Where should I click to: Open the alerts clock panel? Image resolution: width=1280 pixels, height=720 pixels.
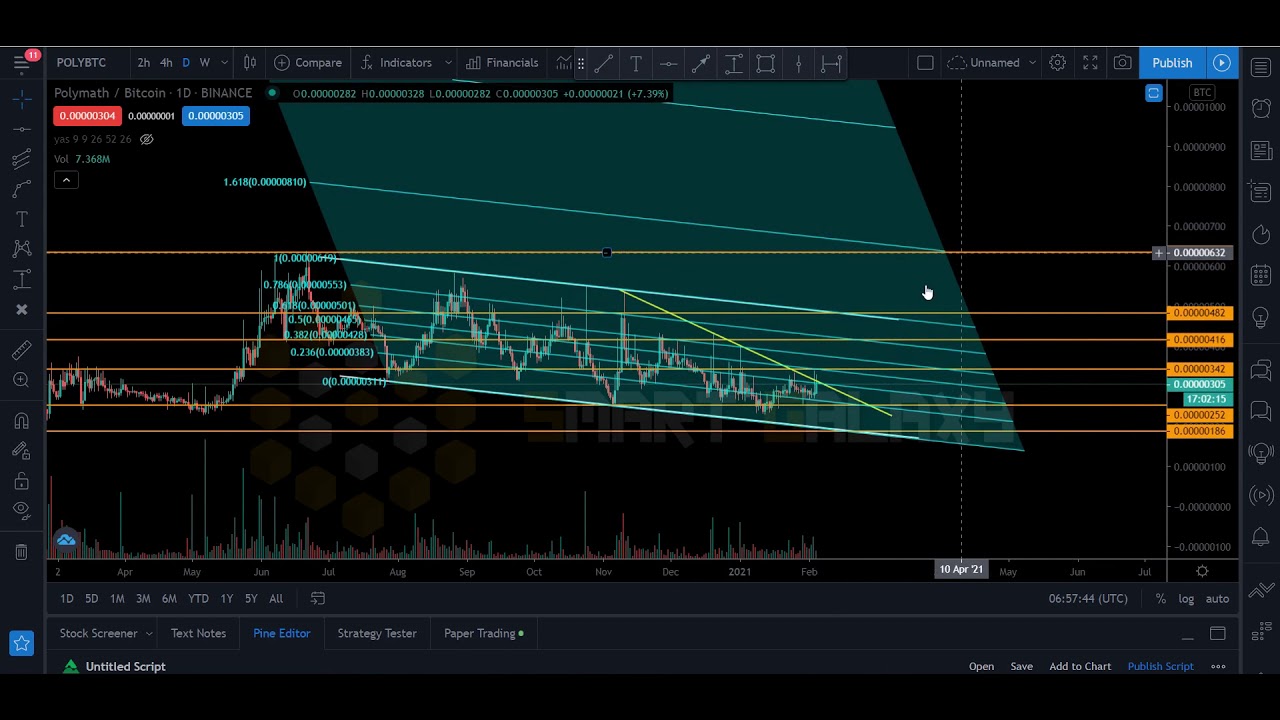(x=1261, y=108)
